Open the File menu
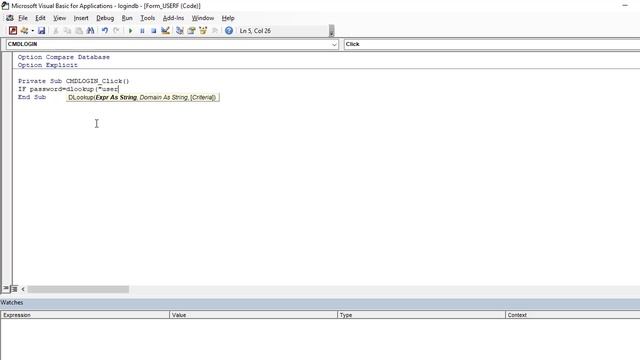 click(x=23, y=18)
